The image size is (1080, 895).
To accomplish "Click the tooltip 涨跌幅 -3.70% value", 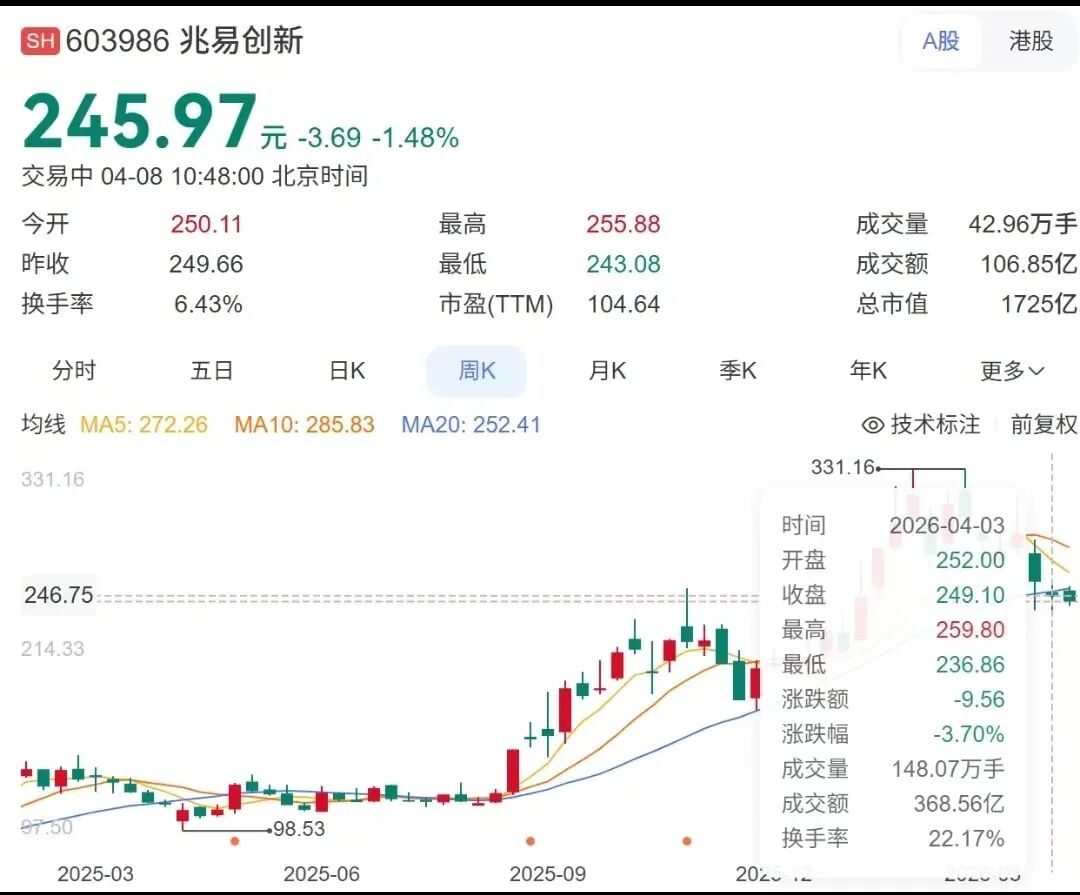I will click(968, 734).
